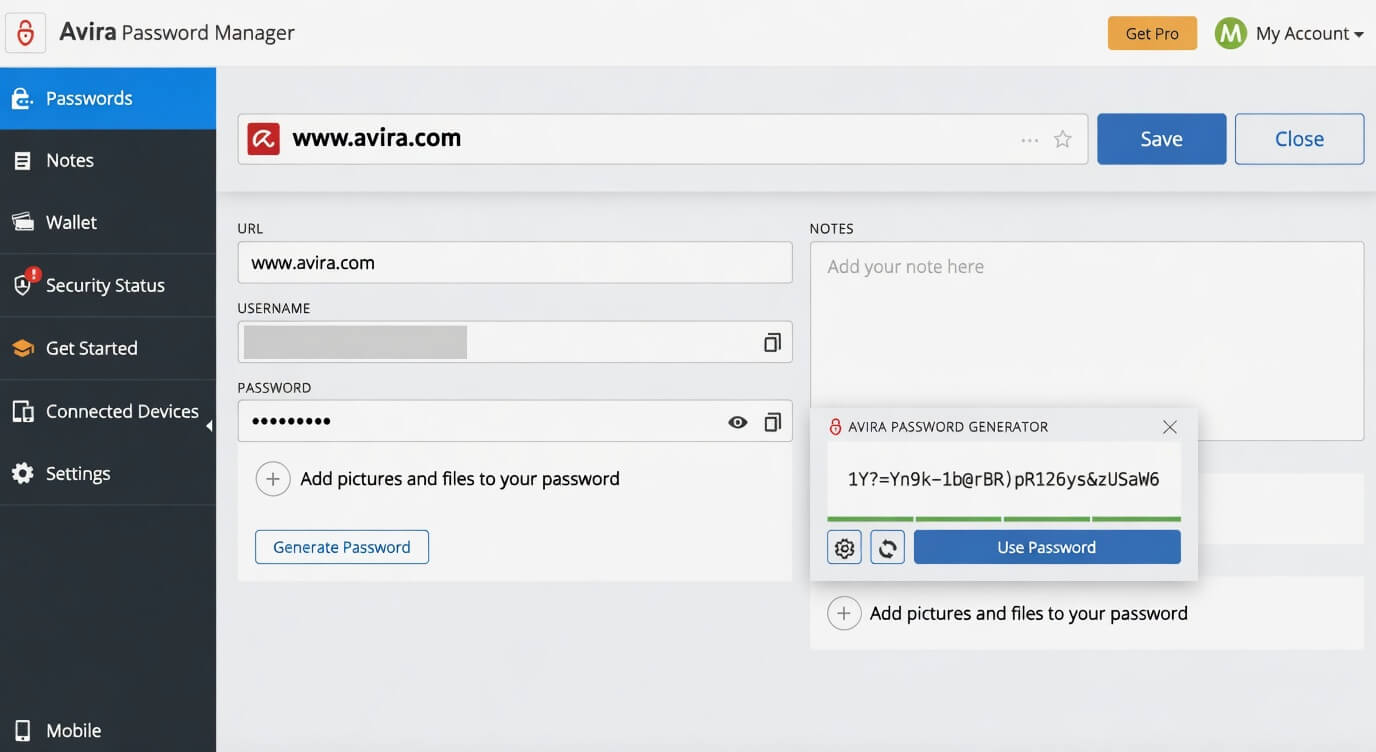Viewport: 1376px width, 752px height.
Task: Expand the My Account dropdown
Action: pos(1309,34)
